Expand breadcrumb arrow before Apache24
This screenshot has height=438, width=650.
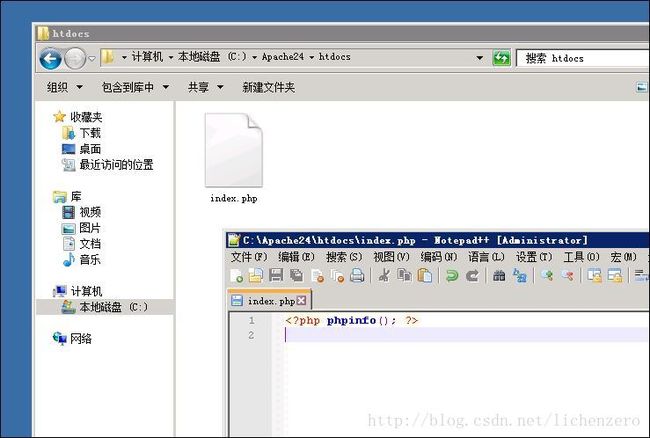click(254, 57)
